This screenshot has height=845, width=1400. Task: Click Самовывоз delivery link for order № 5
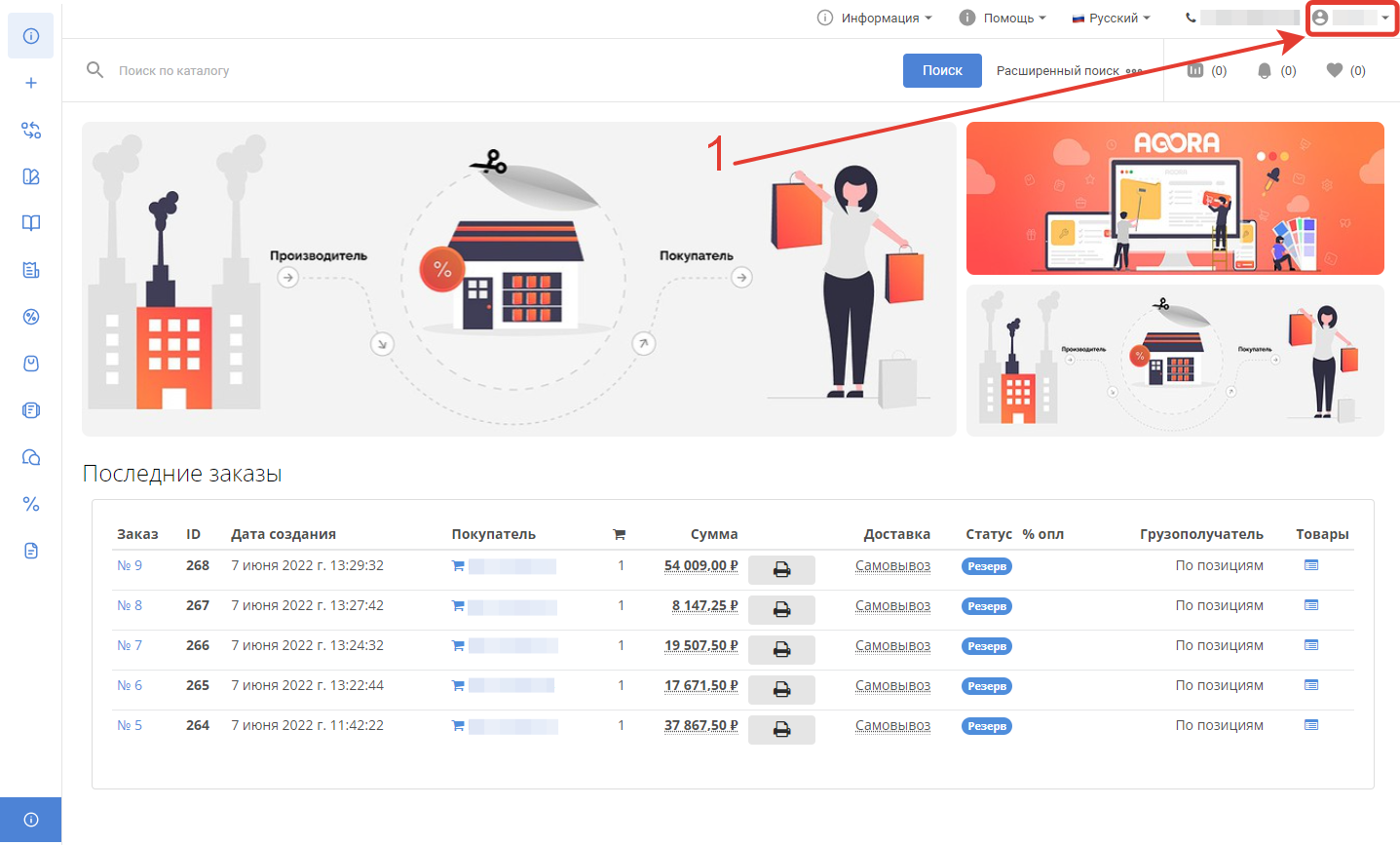892,725
